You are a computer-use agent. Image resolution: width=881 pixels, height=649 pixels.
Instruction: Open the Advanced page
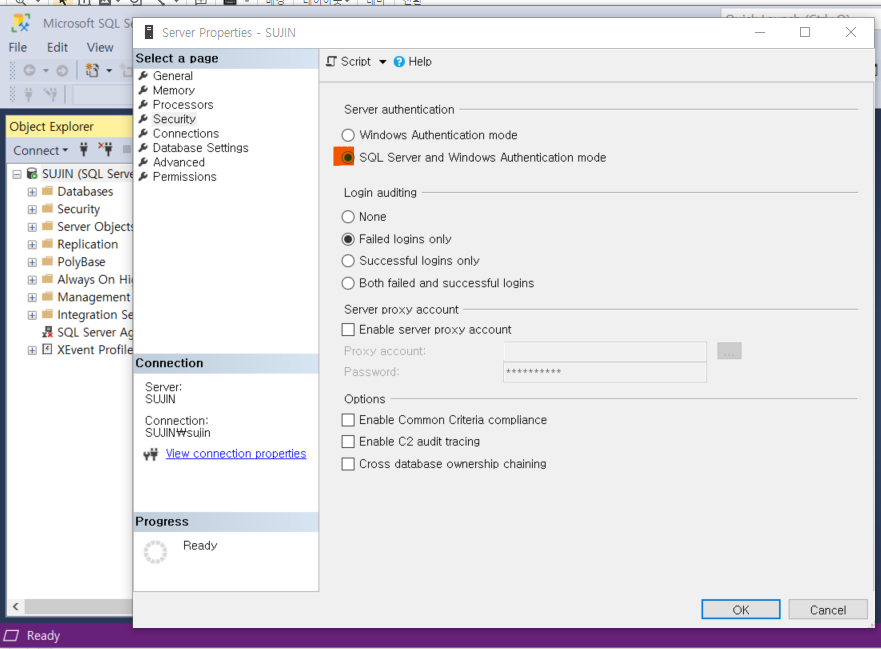(x=179, y=162)
